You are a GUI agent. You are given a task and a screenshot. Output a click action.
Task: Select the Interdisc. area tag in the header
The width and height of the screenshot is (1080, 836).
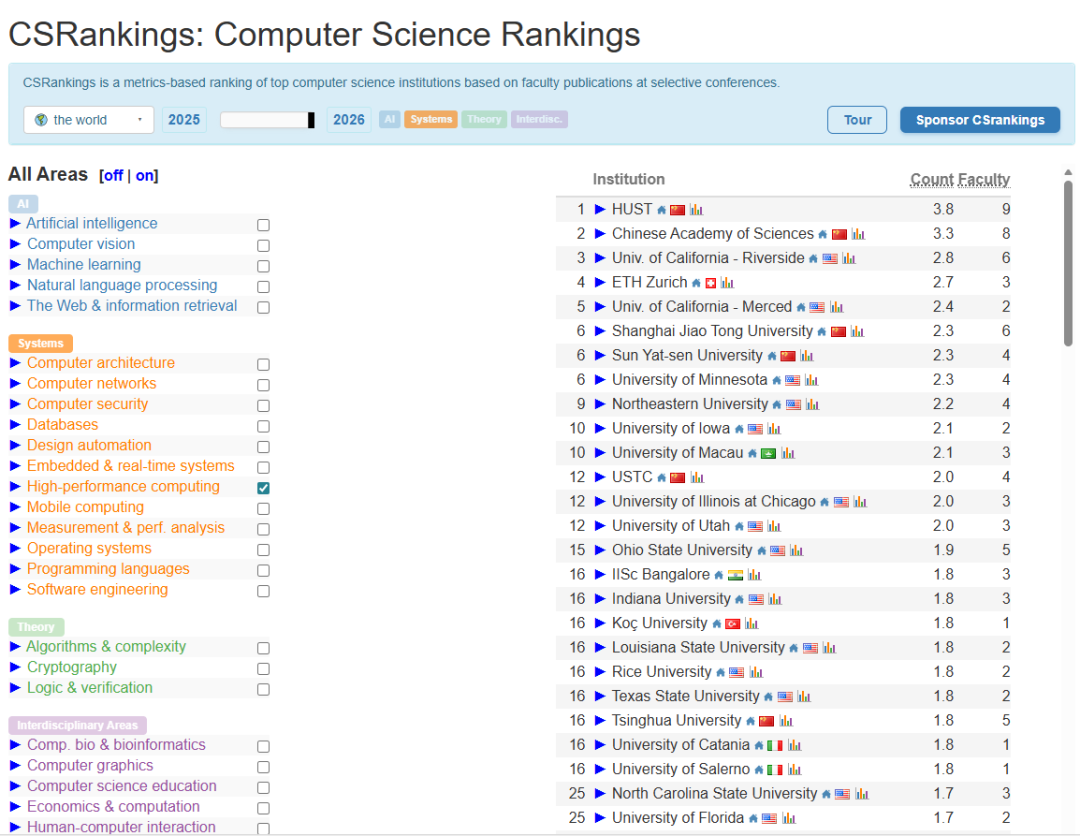(539, 119)
